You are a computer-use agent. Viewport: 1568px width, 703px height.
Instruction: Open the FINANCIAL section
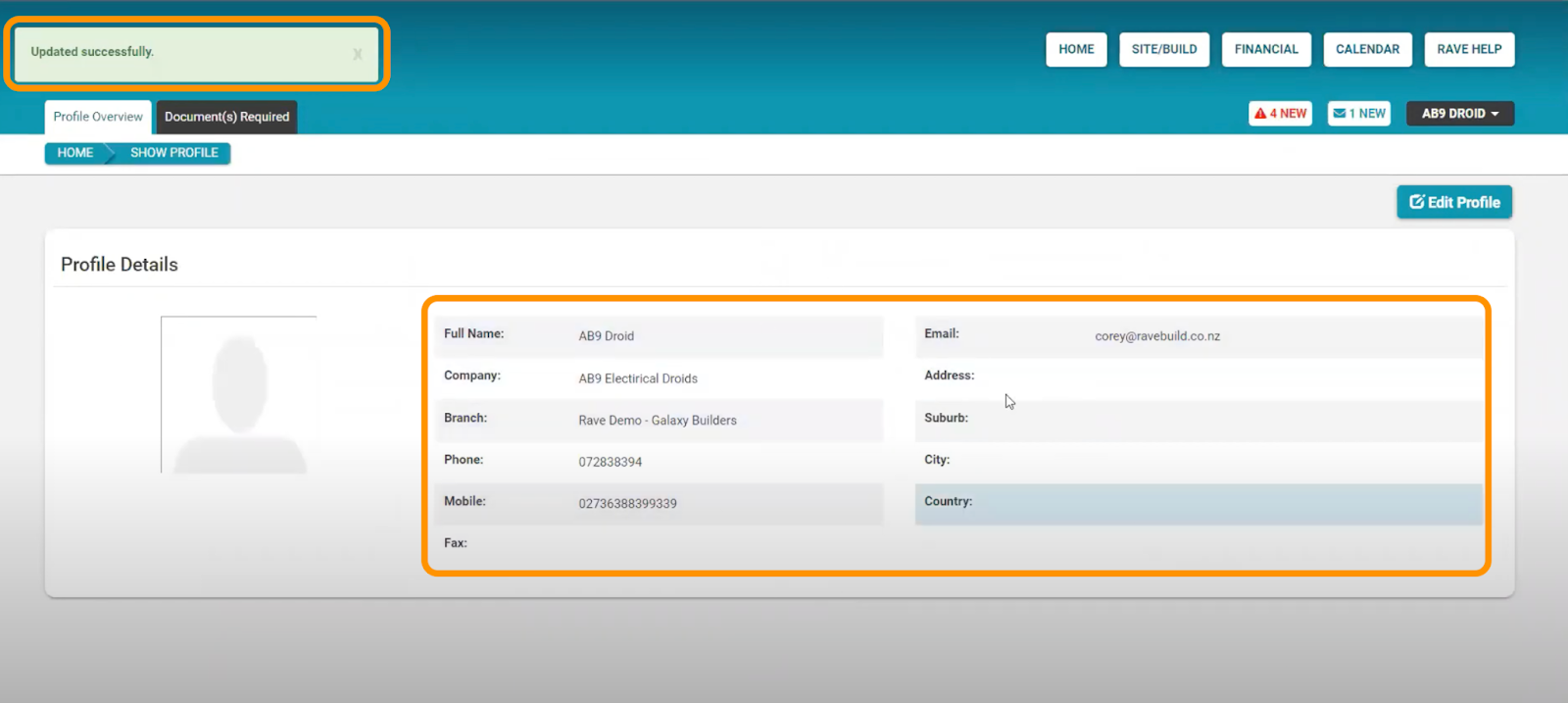tap(1266, 49)
